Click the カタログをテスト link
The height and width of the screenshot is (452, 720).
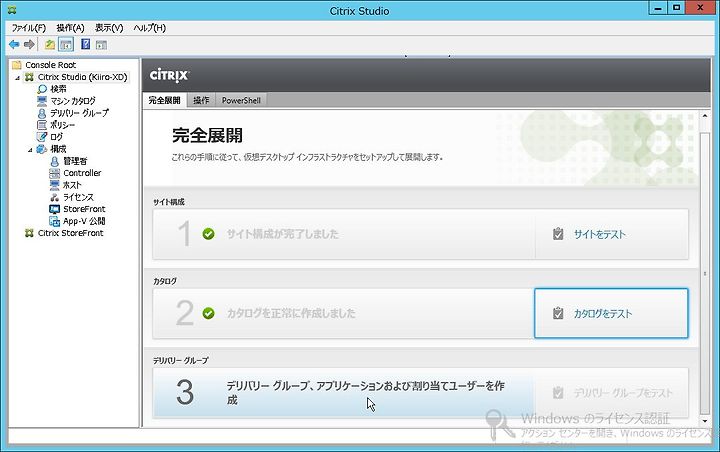pyautogui.click(x=602, y=314)
